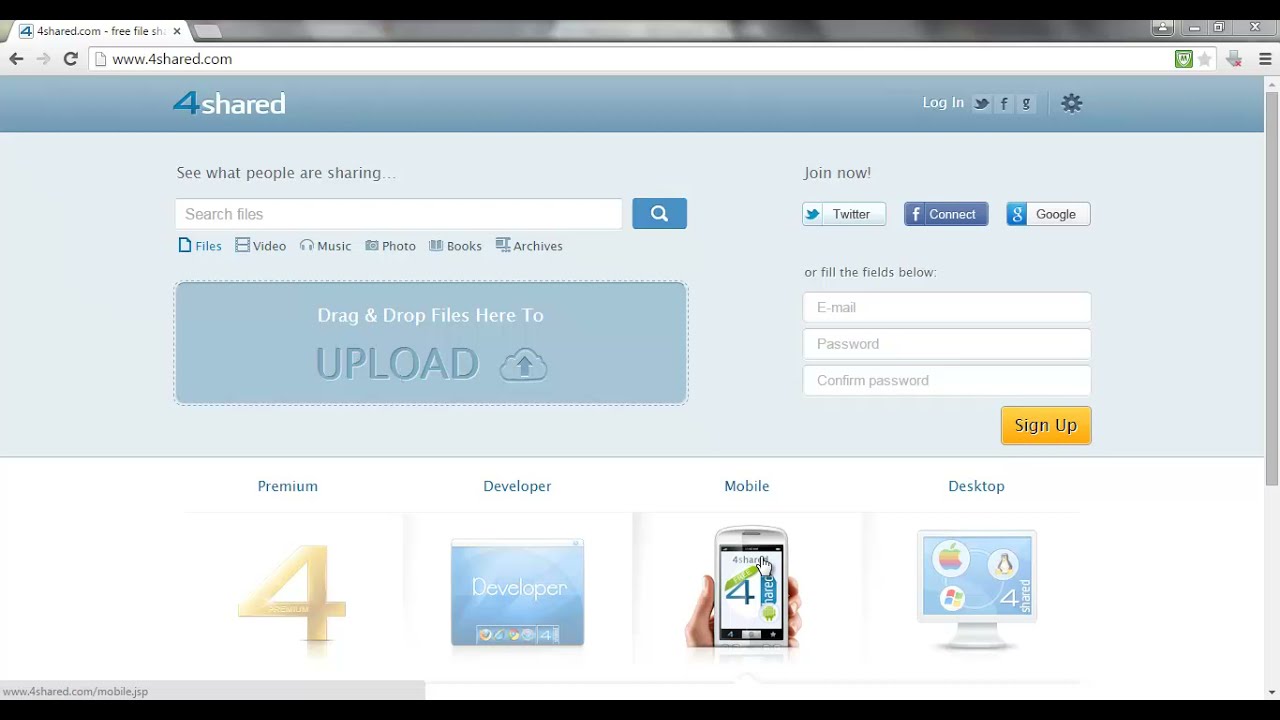
Task: Click the blue search magnifier button
Action: pyautogui.click(x=659, y=213)
